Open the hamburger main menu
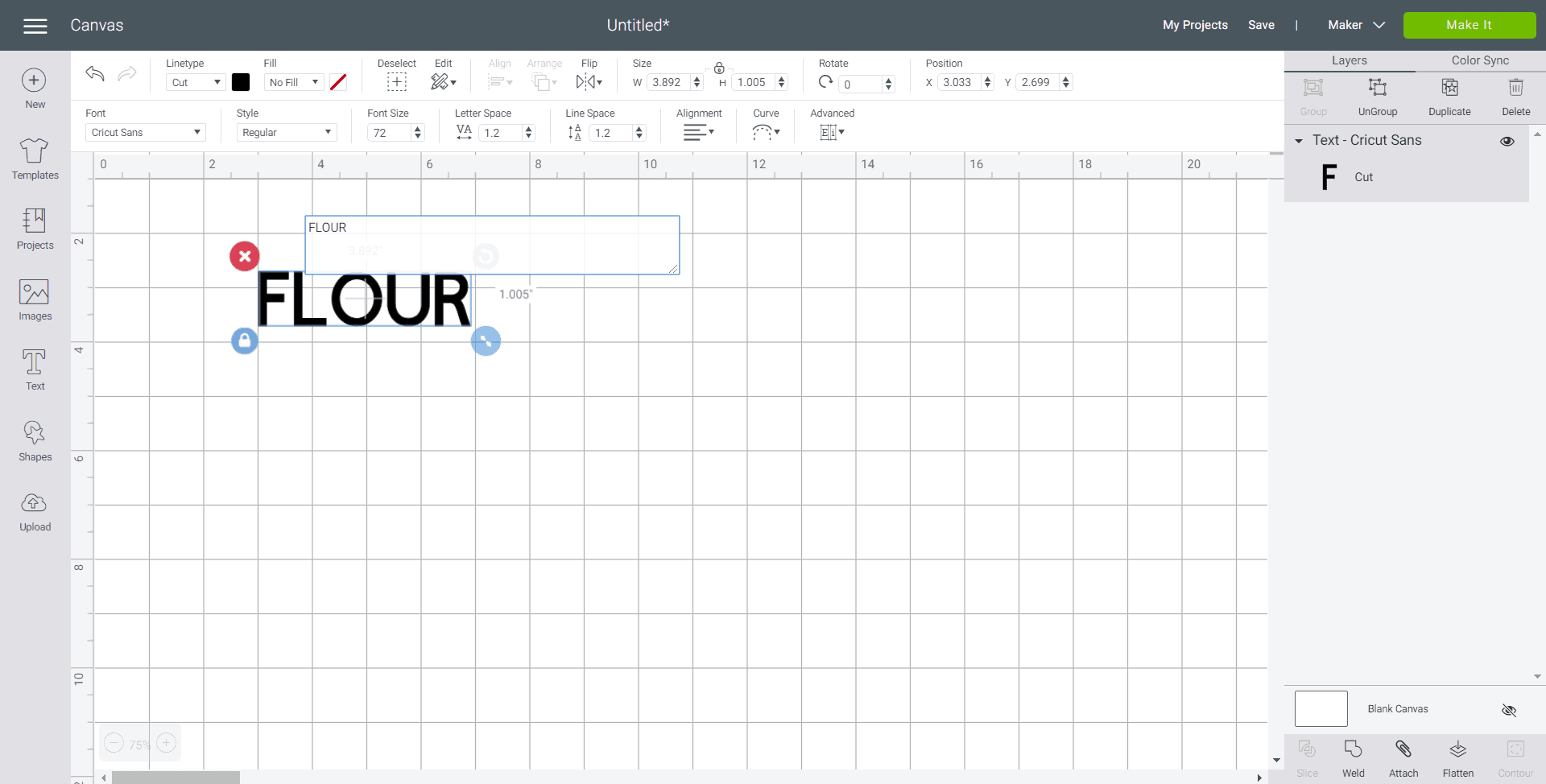Image resolution: width=1546 pixels, height=784 pixels. point(35,26)
